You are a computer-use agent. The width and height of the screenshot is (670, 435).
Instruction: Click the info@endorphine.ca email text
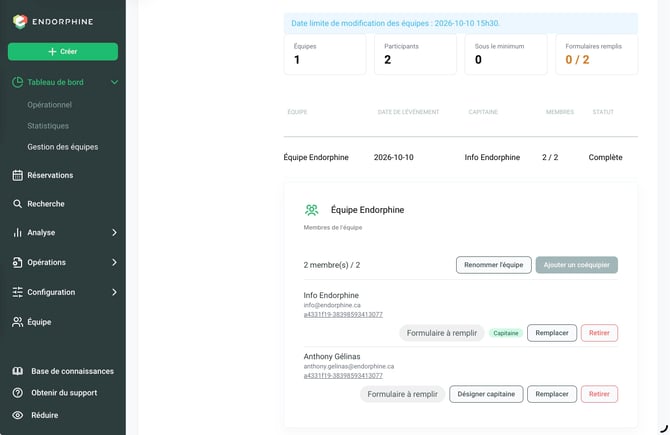332,305
